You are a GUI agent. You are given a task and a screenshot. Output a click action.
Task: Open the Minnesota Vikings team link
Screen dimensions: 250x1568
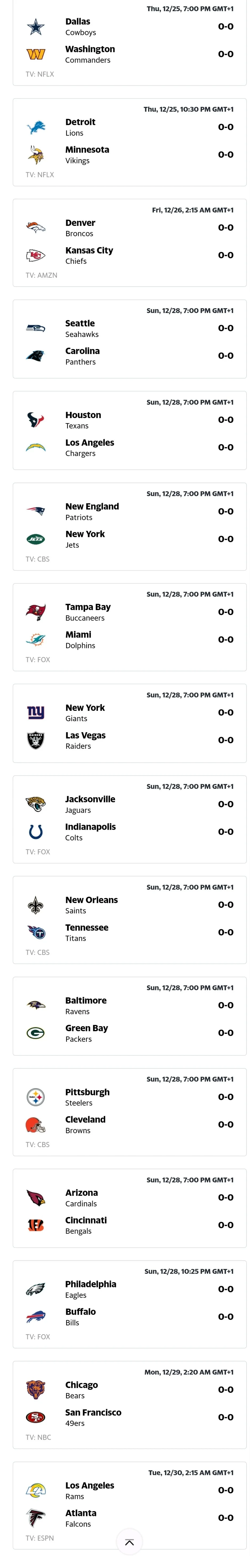coord(87,155)
